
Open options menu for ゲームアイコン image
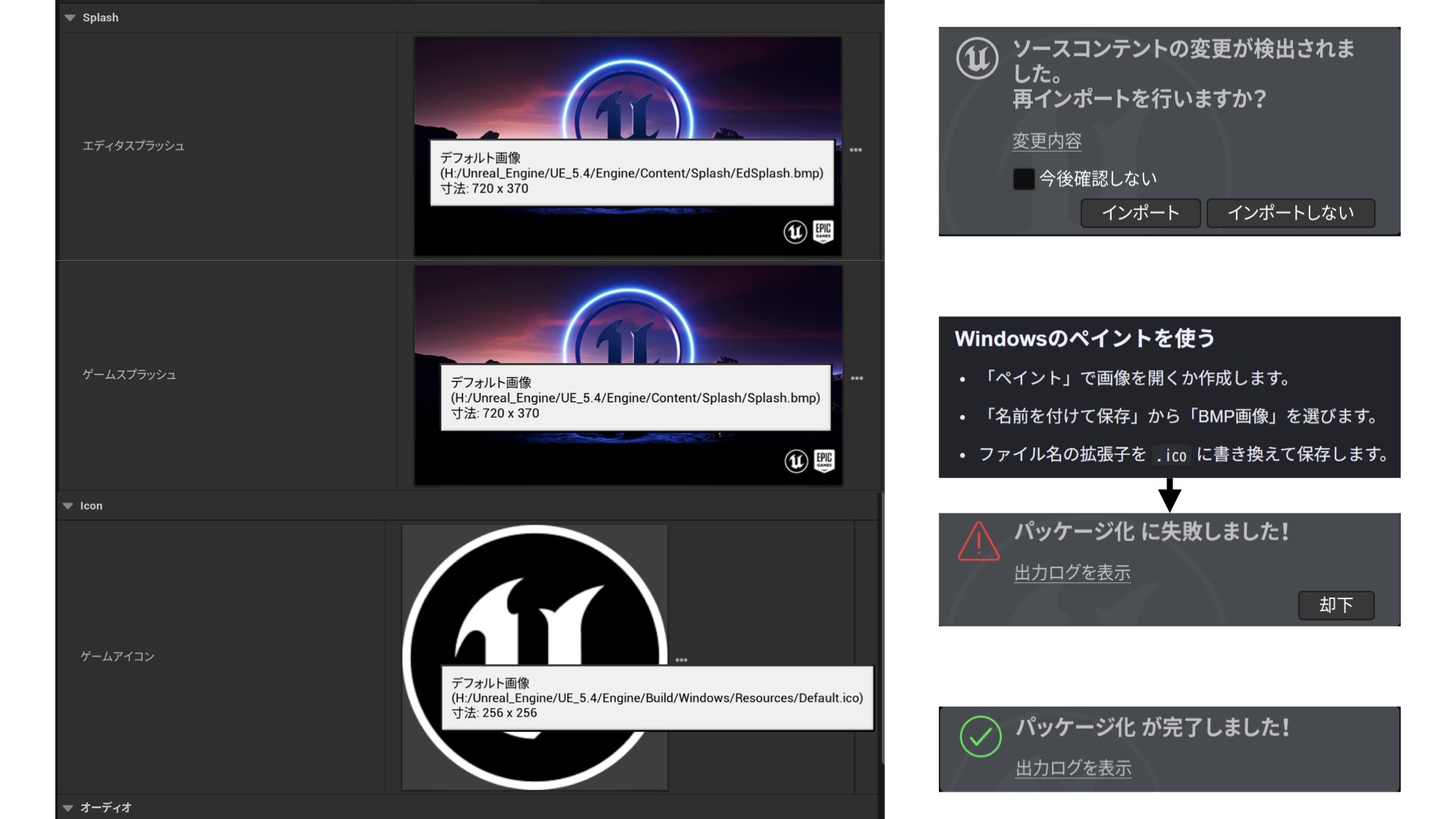tap(682, 660)
